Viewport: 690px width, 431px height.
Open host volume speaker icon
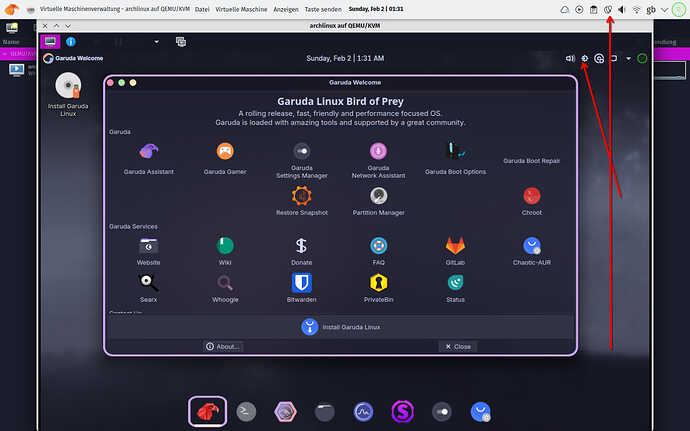[622, 9]
